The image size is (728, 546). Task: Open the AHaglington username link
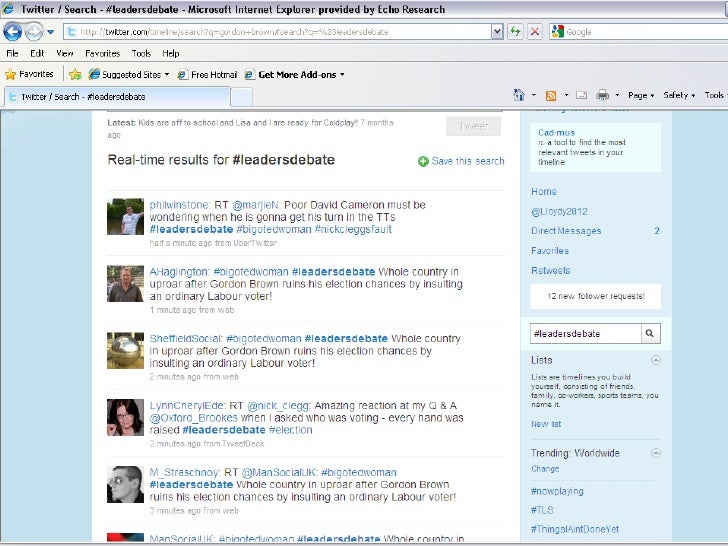180,272
